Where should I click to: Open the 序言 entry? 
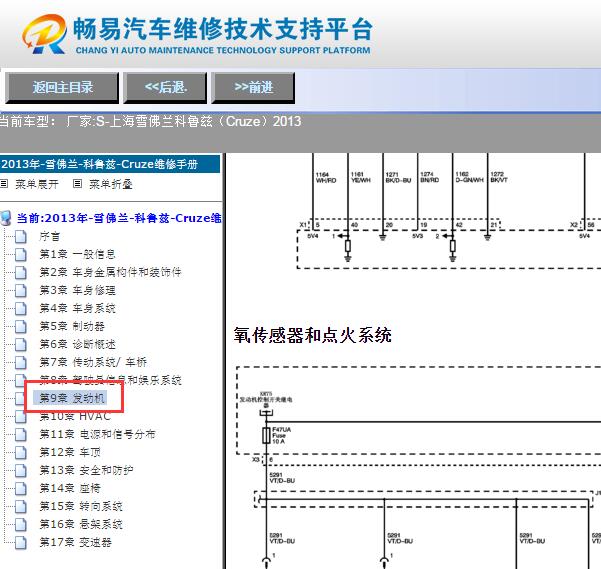point(49,236)
